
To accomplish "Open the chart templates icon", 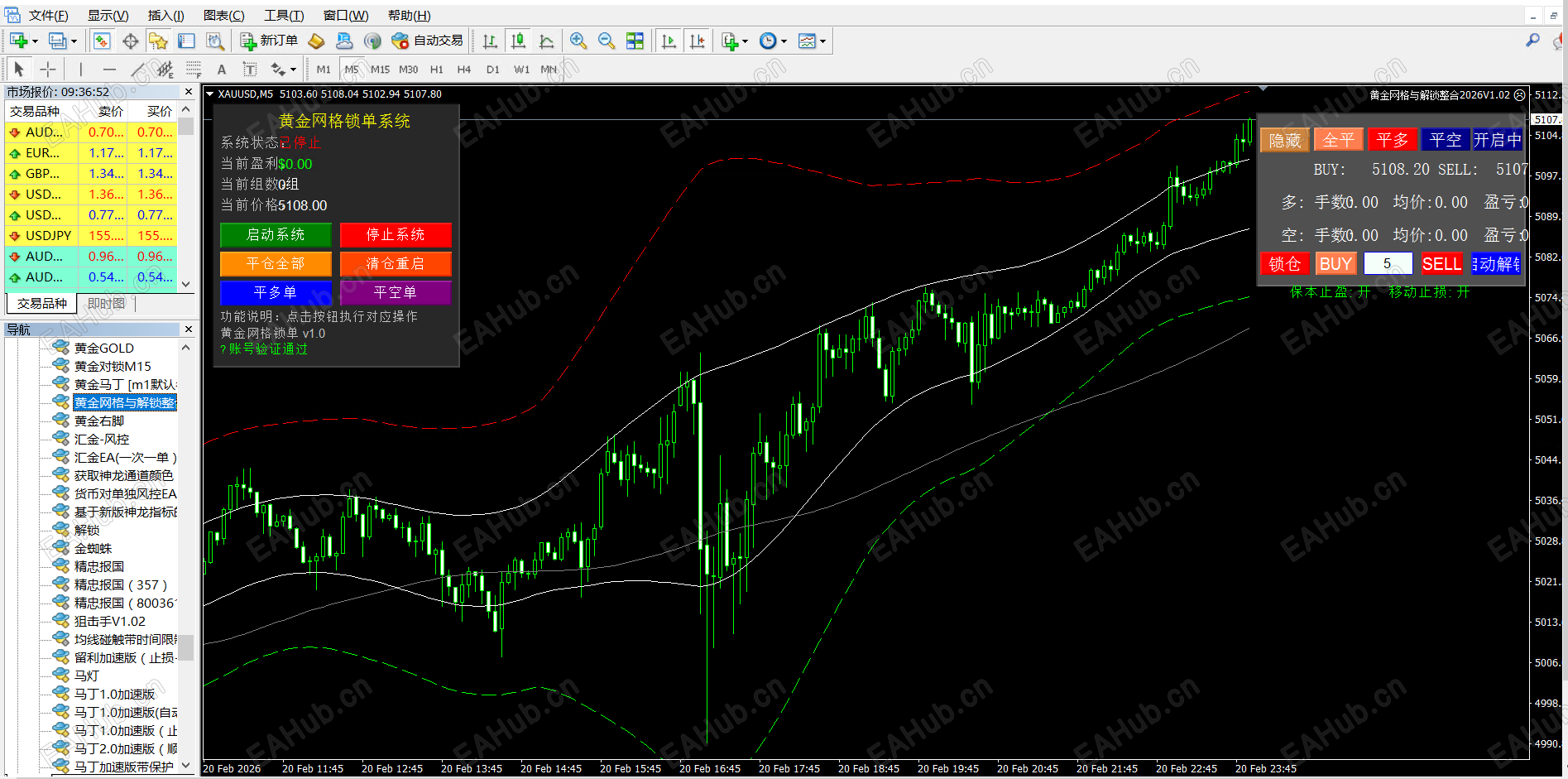I will tap(807, 41).
